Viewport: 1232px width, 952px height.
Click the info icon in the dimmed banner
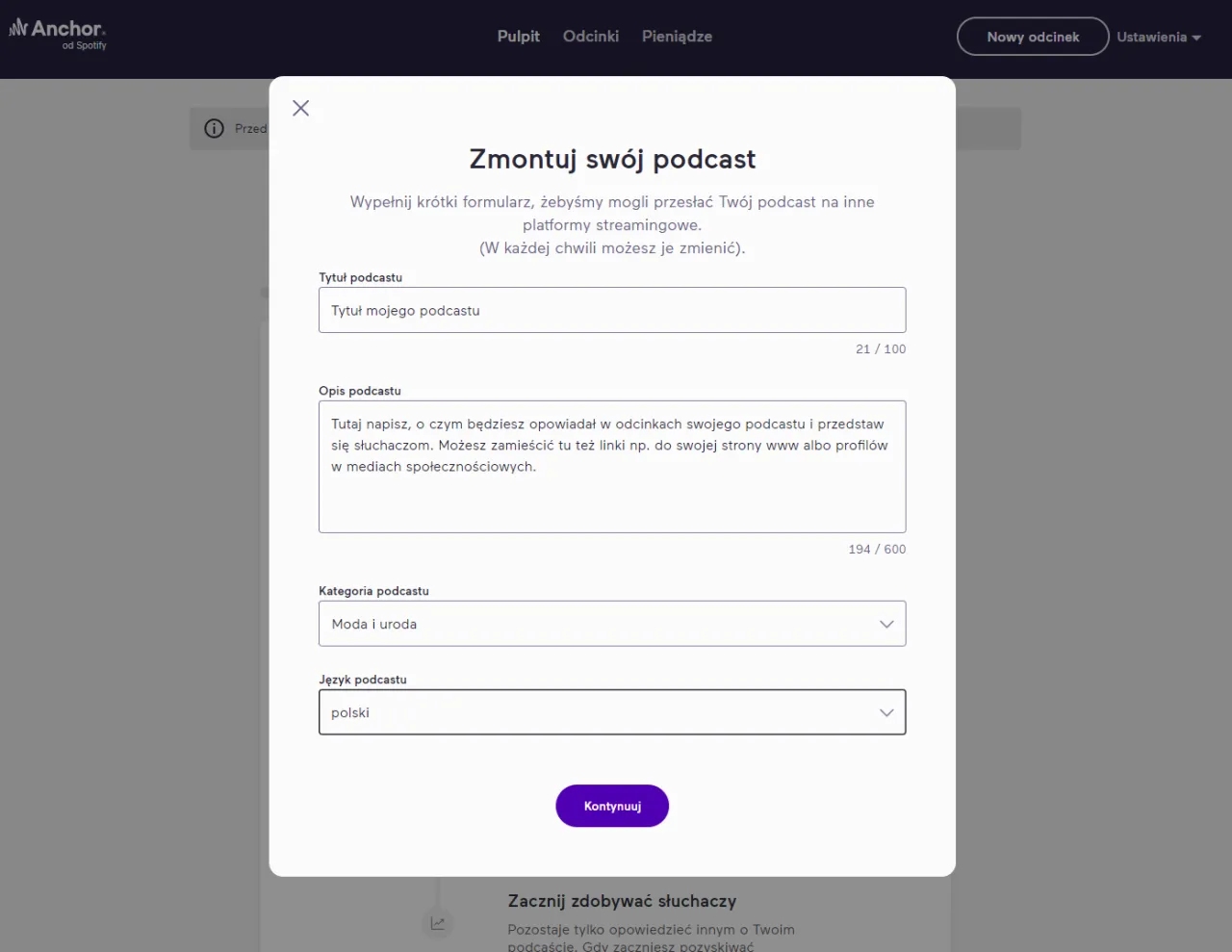214,128
